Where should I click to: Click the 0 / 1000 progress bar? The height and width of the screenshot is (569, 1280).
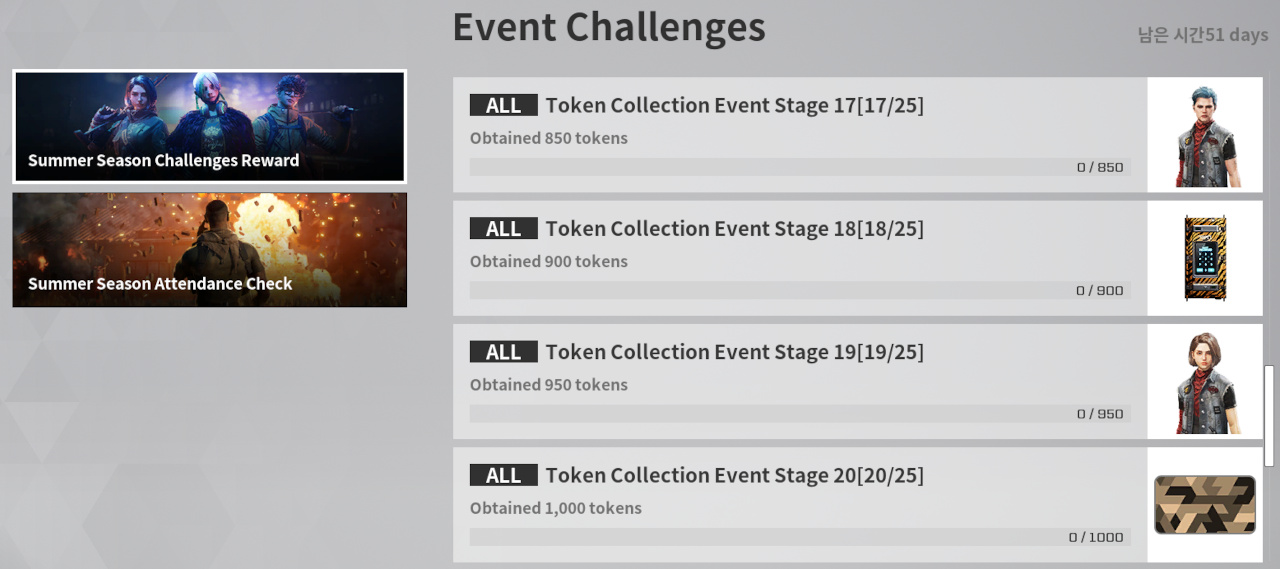800,537
